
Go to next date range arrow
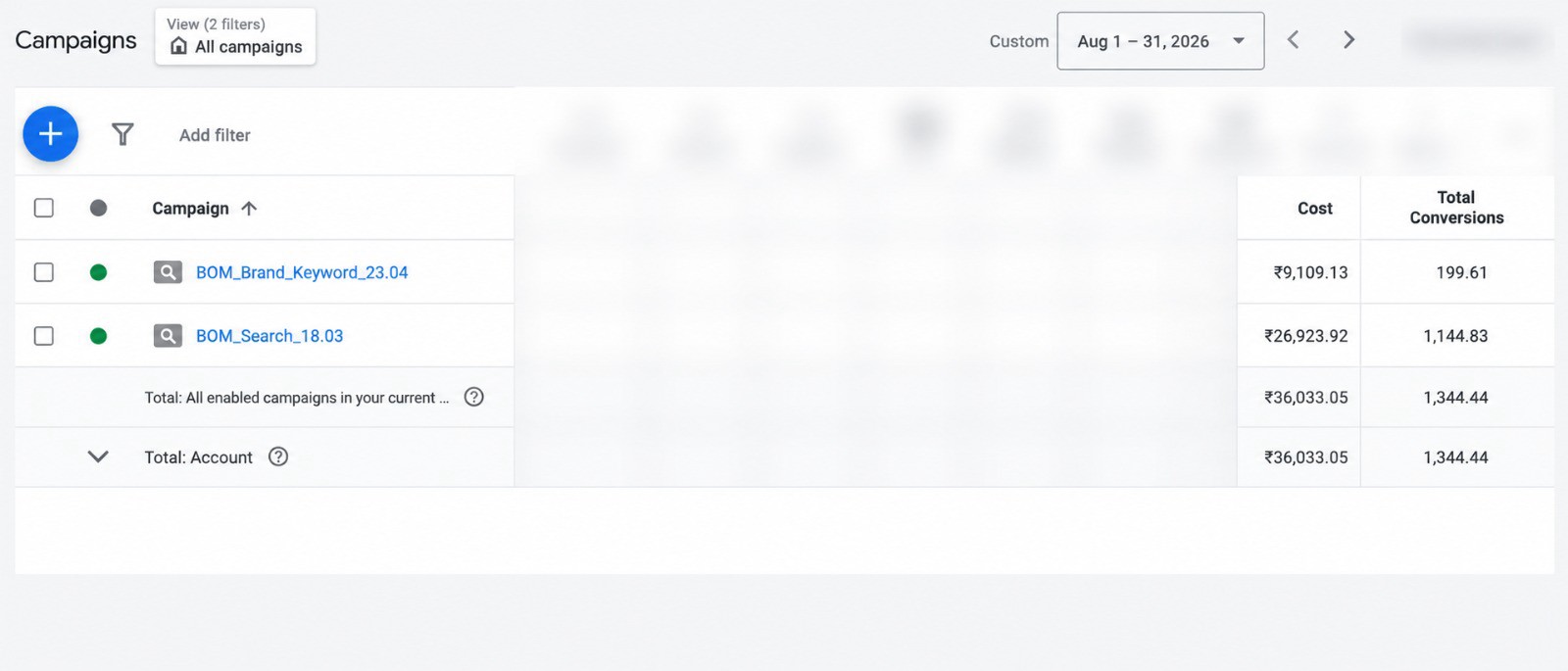[x=1349, y=40]
